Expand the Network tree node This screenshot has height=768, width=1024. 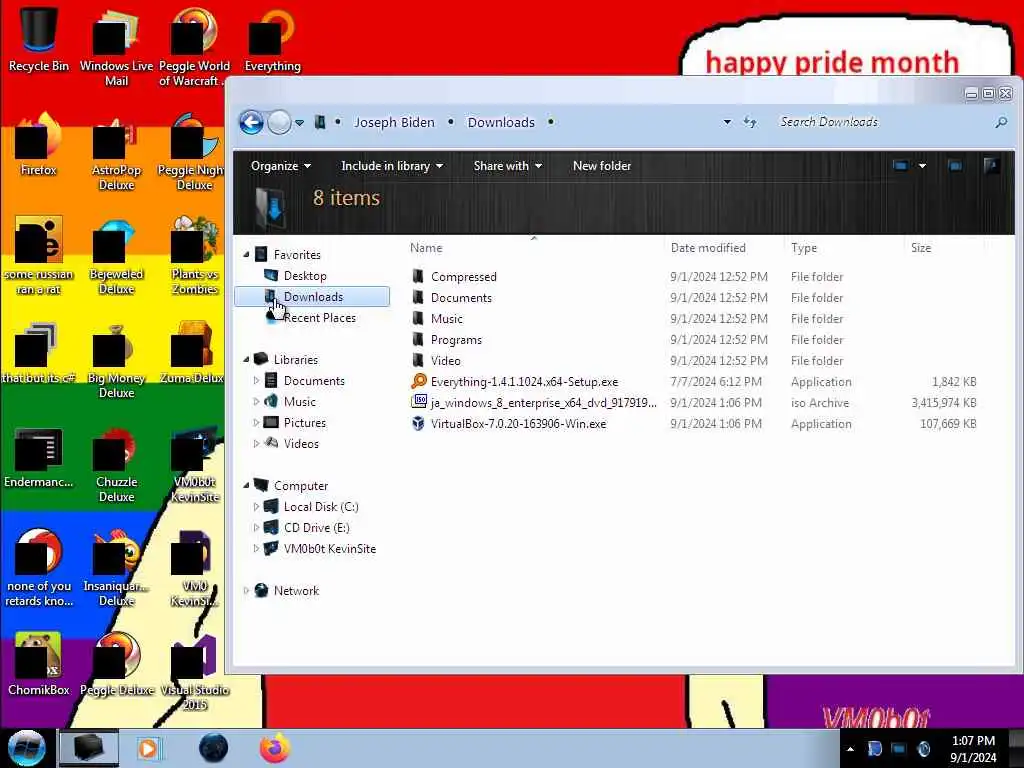point(246,590)
